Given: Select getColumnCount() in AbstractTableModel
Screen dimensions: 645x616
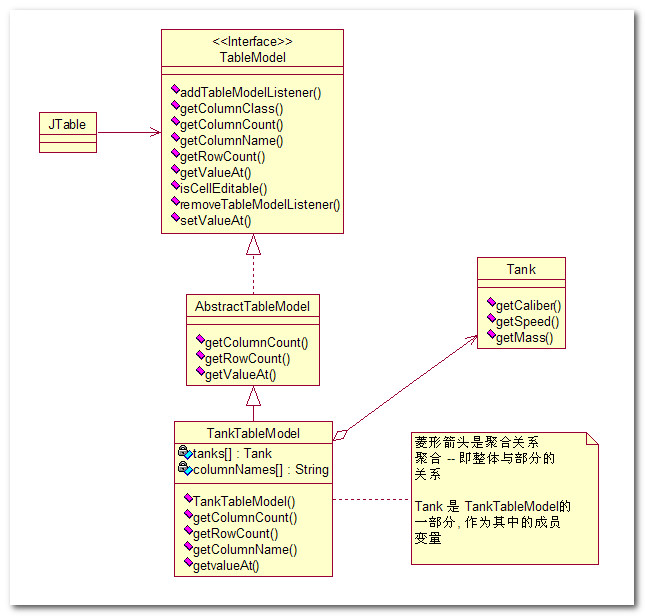Looking at the screenshot, I should 256,343.
